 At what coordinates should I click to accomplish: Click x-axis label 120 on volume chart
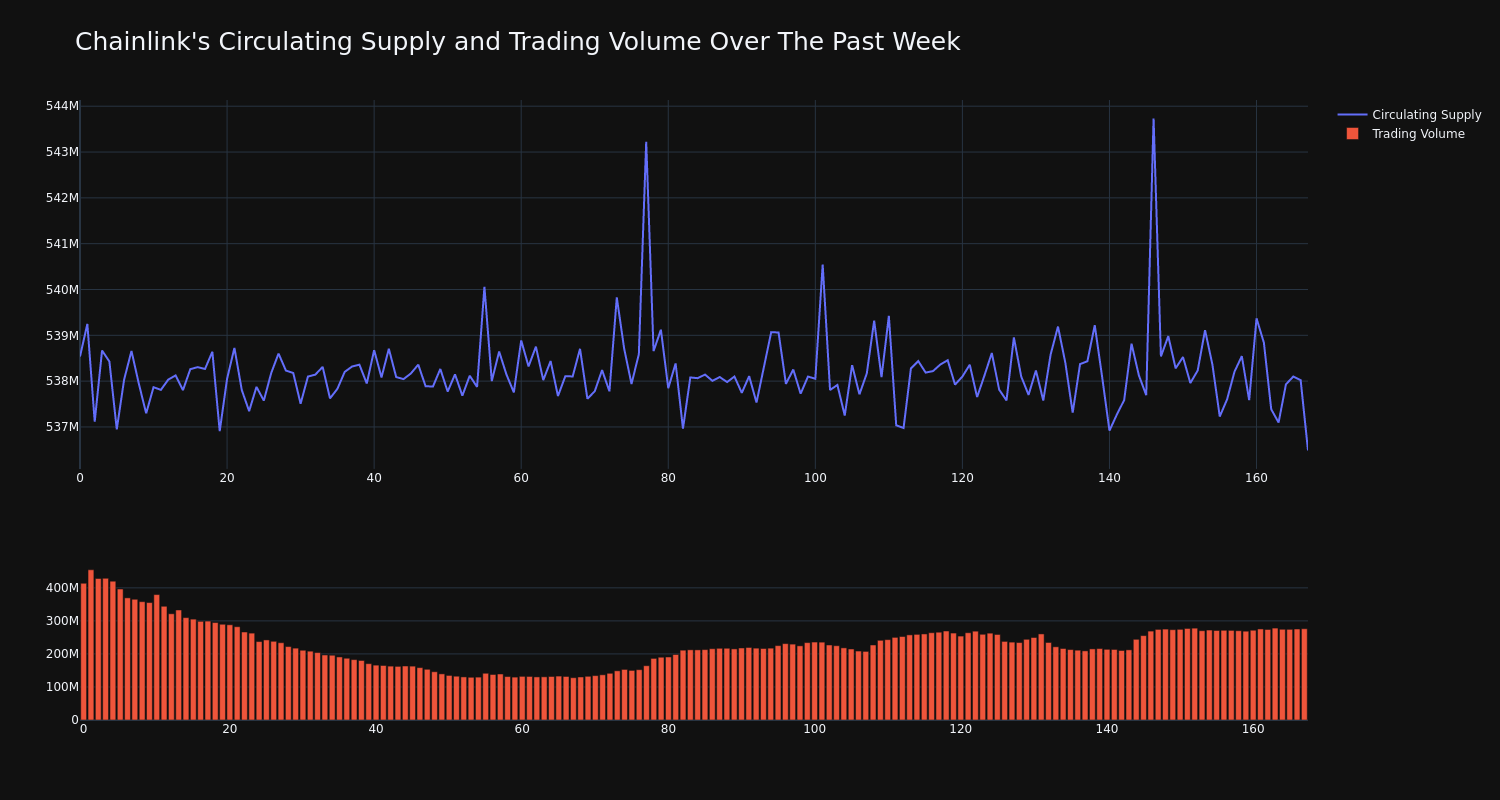(961, 729)
